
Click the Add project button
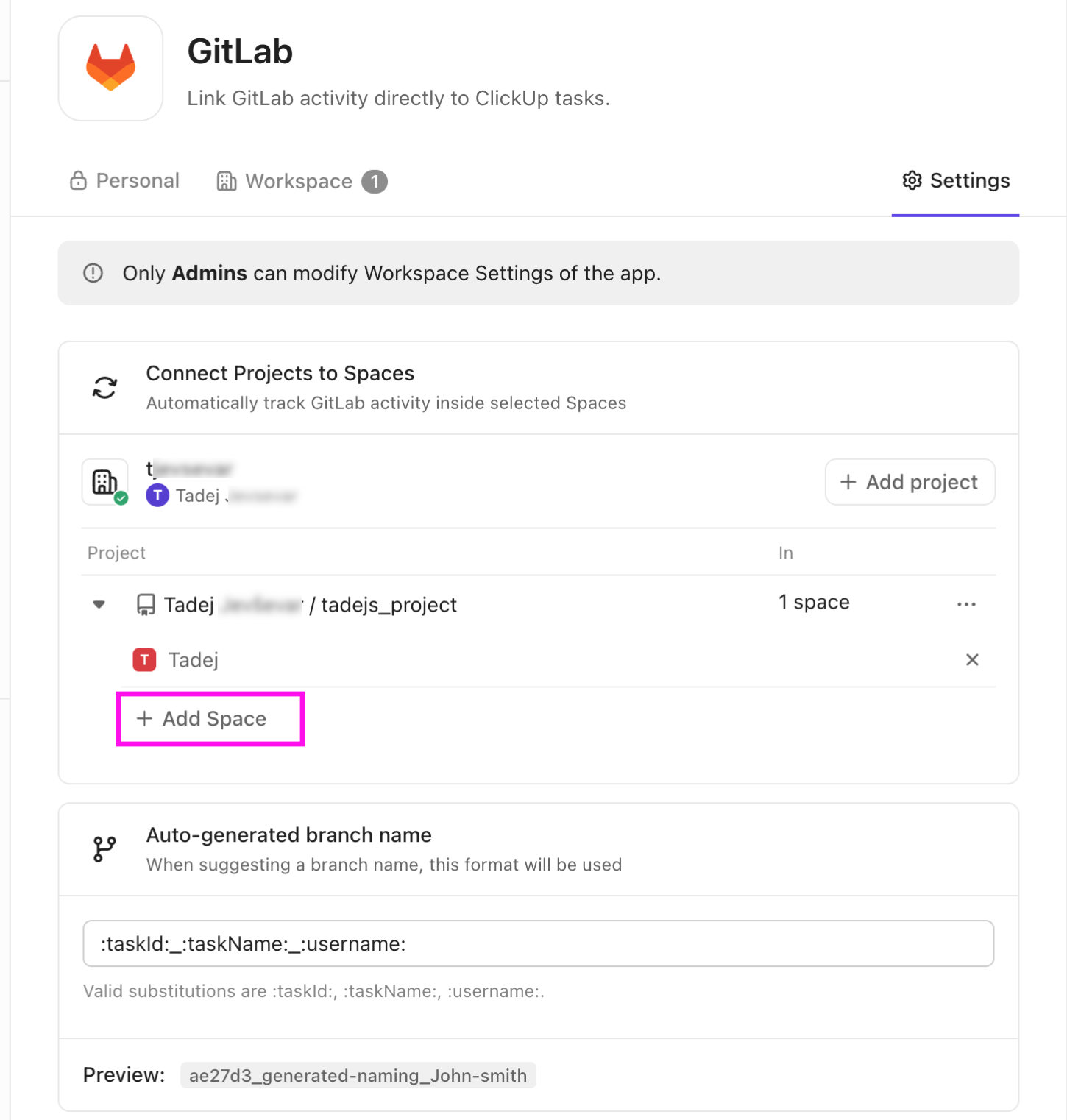tap(910, 482)
